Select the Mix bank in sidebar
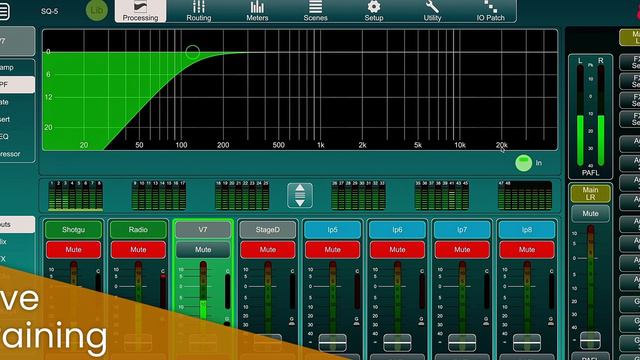The width and height of the screenshot is (640, 360). click(17, 242)
